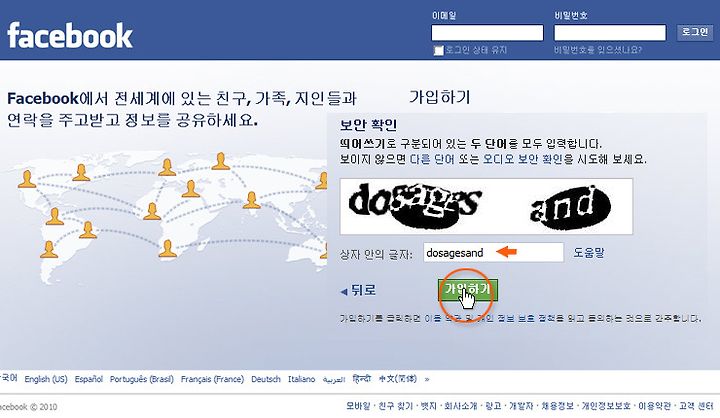Select Español language option
This screenshot has width=720, height=418.
pos(89,379)
